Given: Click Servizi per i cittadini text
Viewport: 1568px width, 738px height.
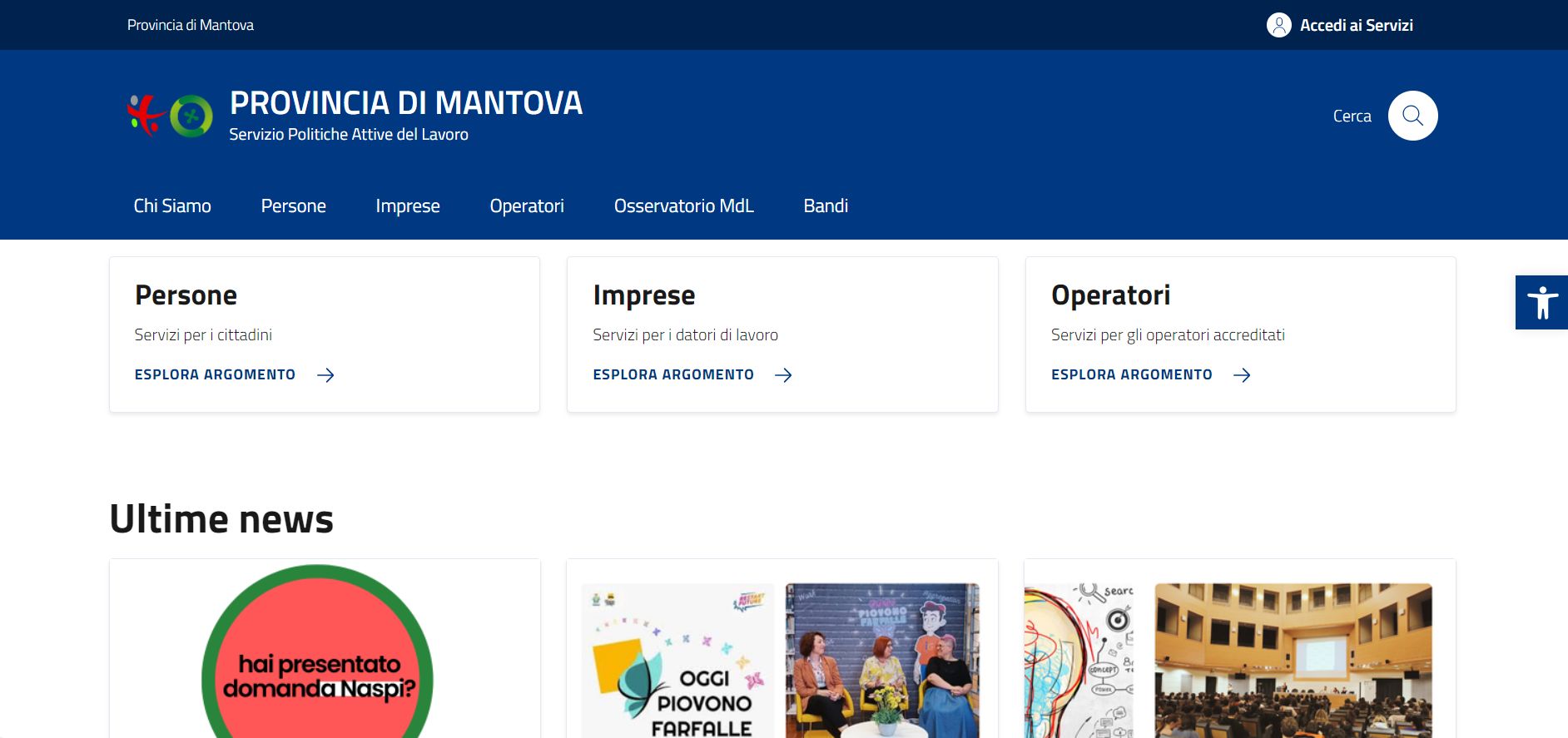Looking at the screenshot, I should pyautogui.click(x=203, y=334).
